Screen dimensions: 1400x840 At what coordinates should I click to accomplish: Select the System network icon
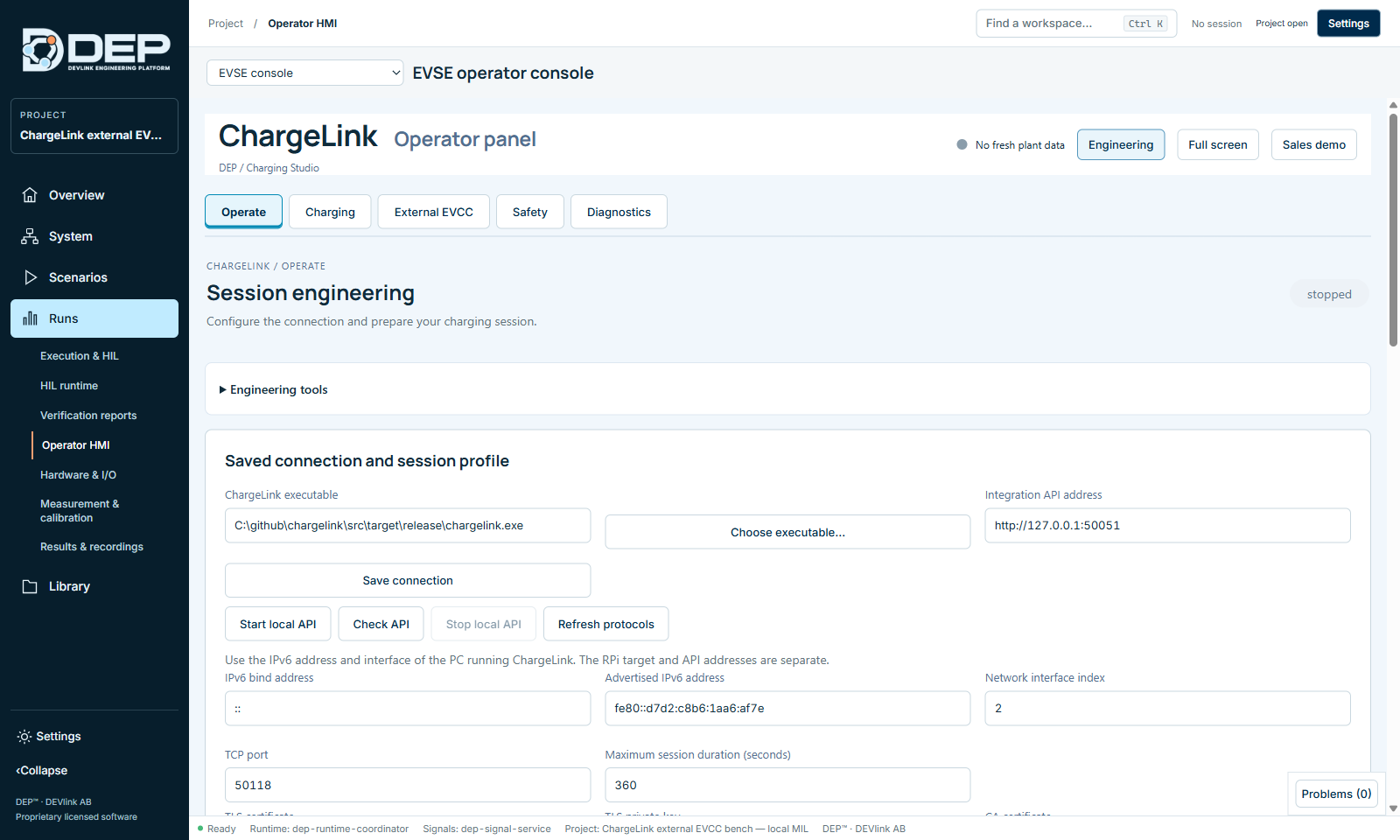[x=30, y=236]
